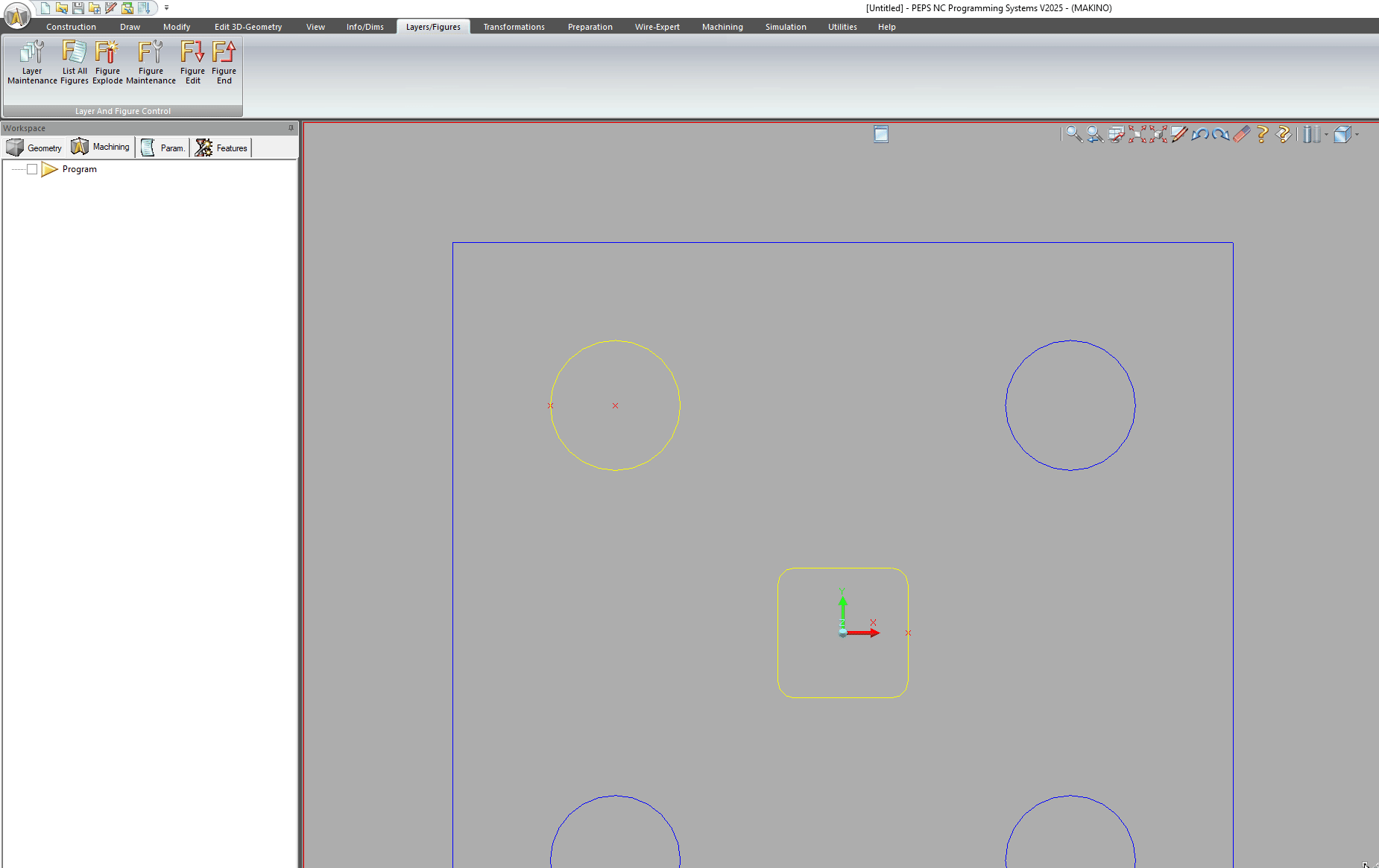This screenshot has height=868, width=1379.
Task: Expand quick access toolbar customize arrow
Action: pos(166,8)
